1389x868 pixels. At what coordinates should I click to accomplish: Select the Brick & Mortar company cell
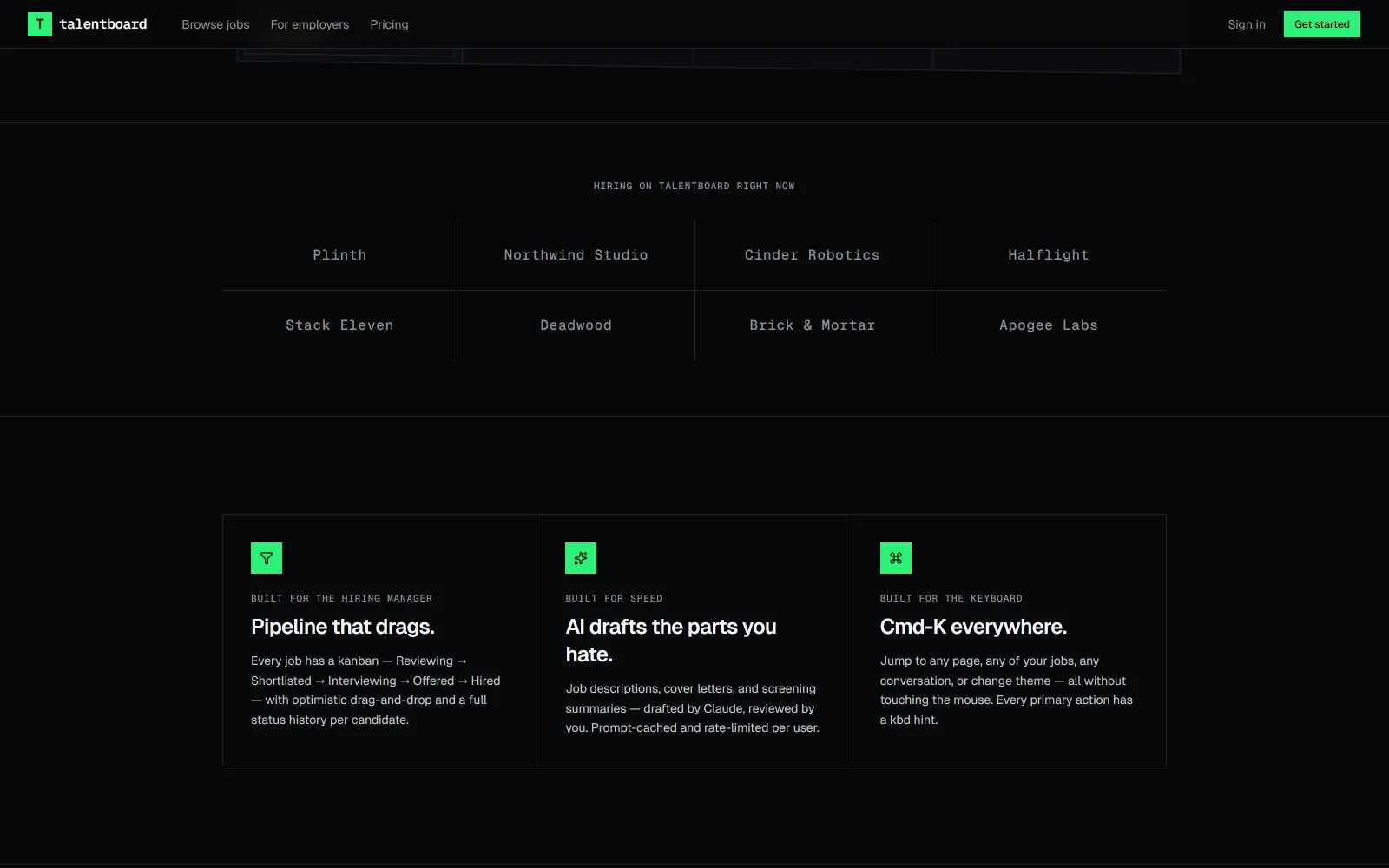[813, 325]
